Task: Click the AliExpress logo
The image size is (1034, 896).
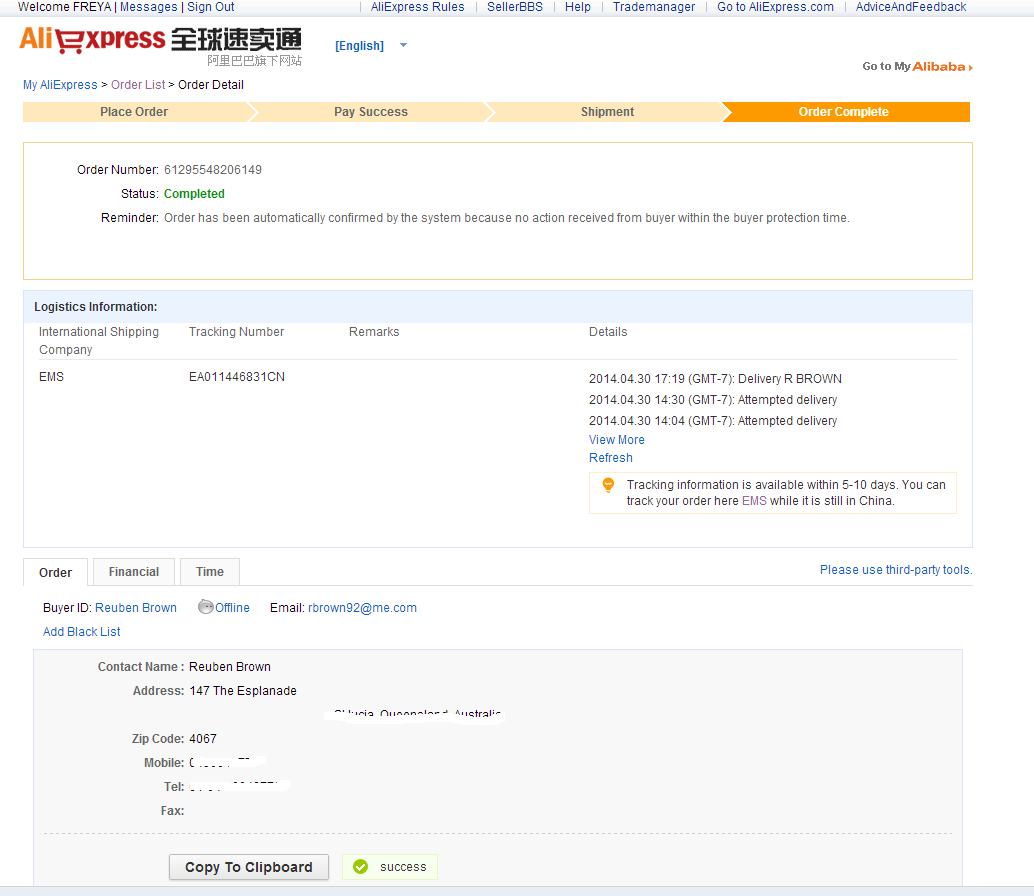Action: click(160, 45)
